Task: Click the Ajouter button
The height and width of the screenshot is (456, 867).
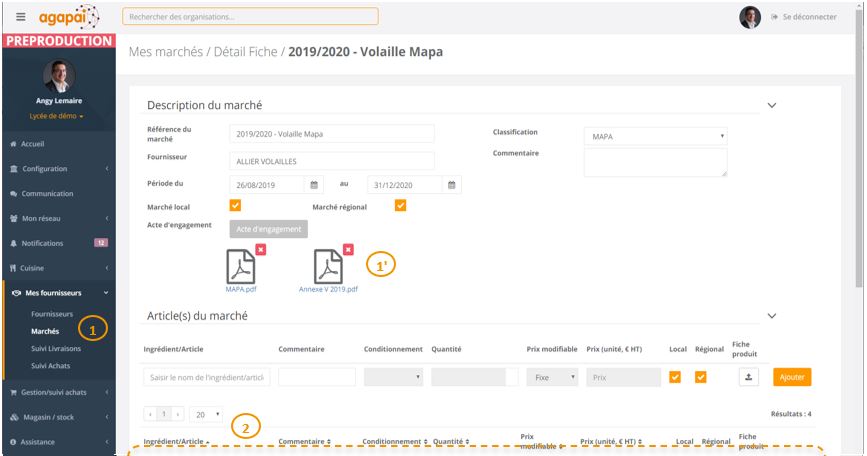Action: click(792, 377)
